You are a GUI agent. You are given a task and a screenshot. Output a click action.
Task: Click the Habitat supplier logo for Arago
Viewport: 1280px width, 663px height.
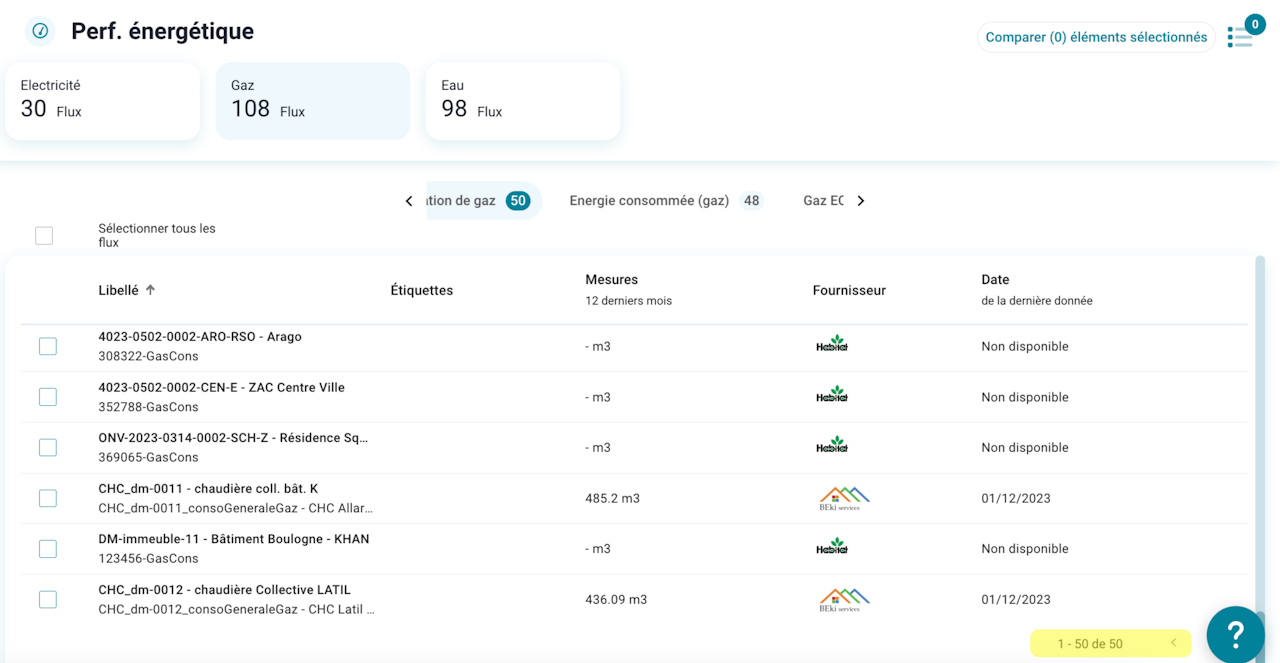[831, 345]
